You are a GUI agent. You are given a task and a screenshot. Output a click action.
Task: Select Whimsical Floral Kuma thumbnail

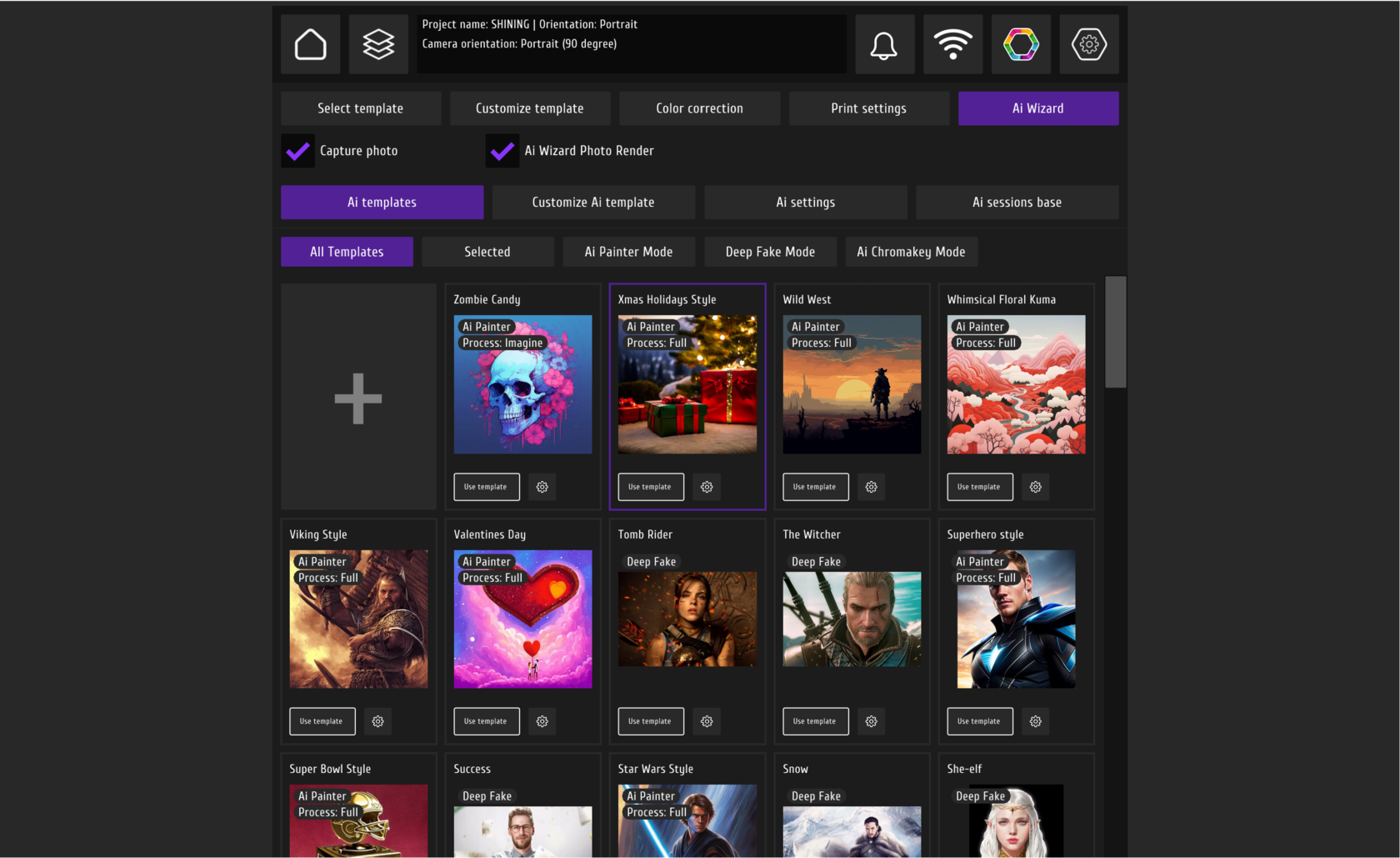click(1017, 384)
